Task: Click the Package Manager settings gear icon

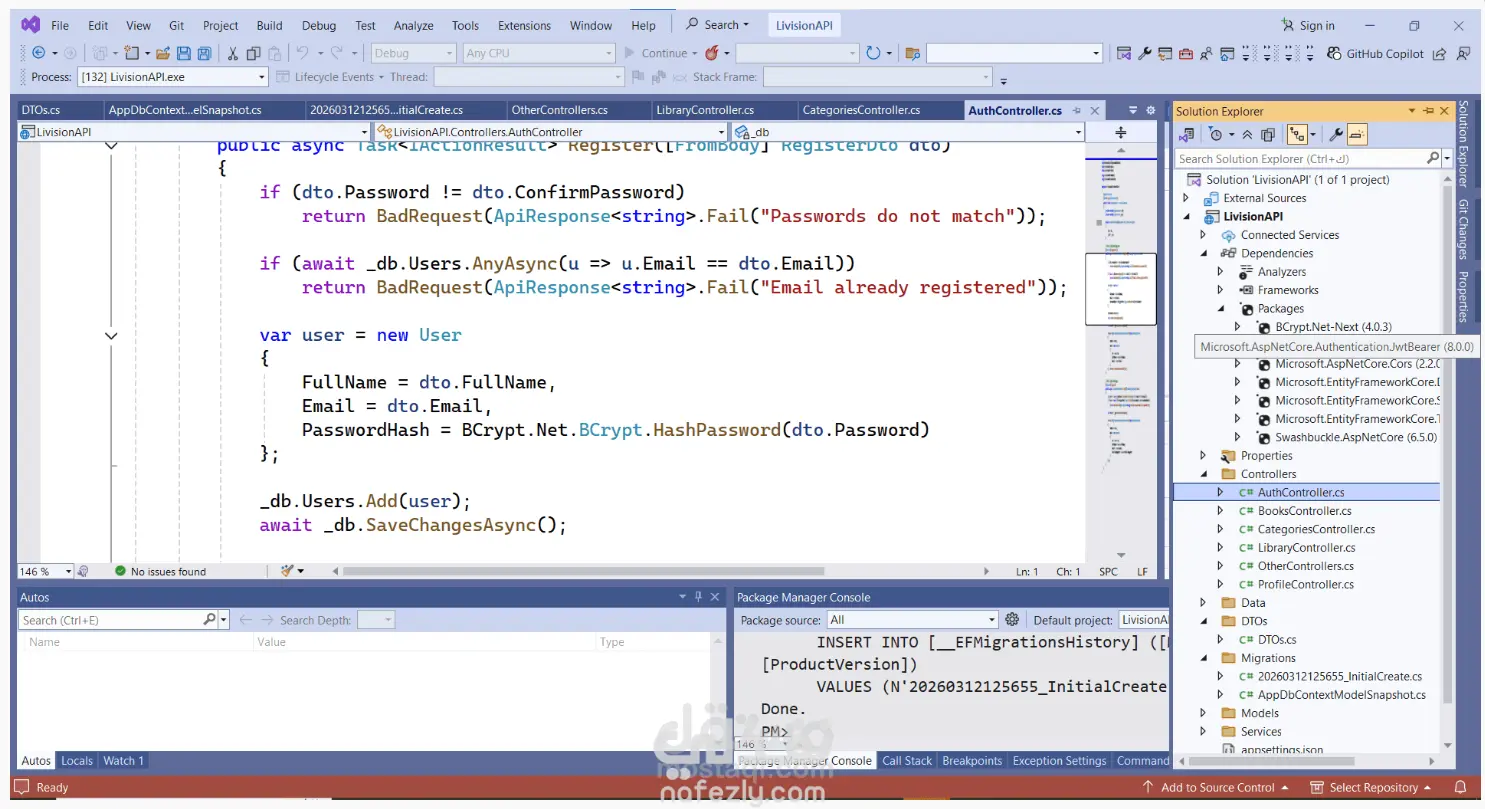Action: [x=1012, y=620]
